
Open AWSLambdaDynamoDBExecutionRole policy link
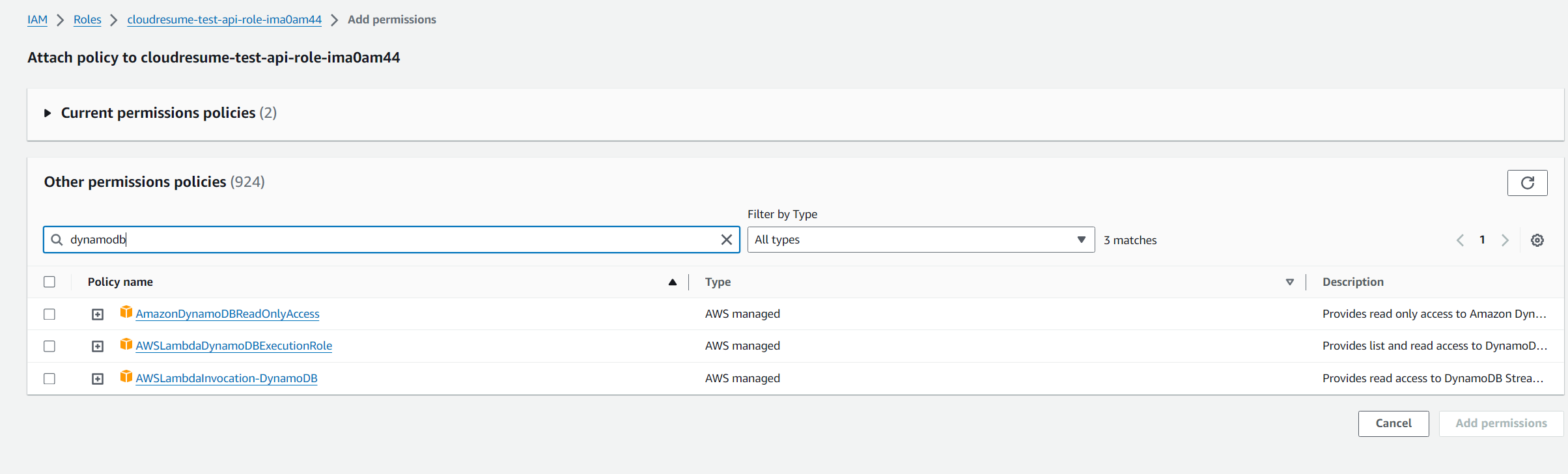point(234,346)
